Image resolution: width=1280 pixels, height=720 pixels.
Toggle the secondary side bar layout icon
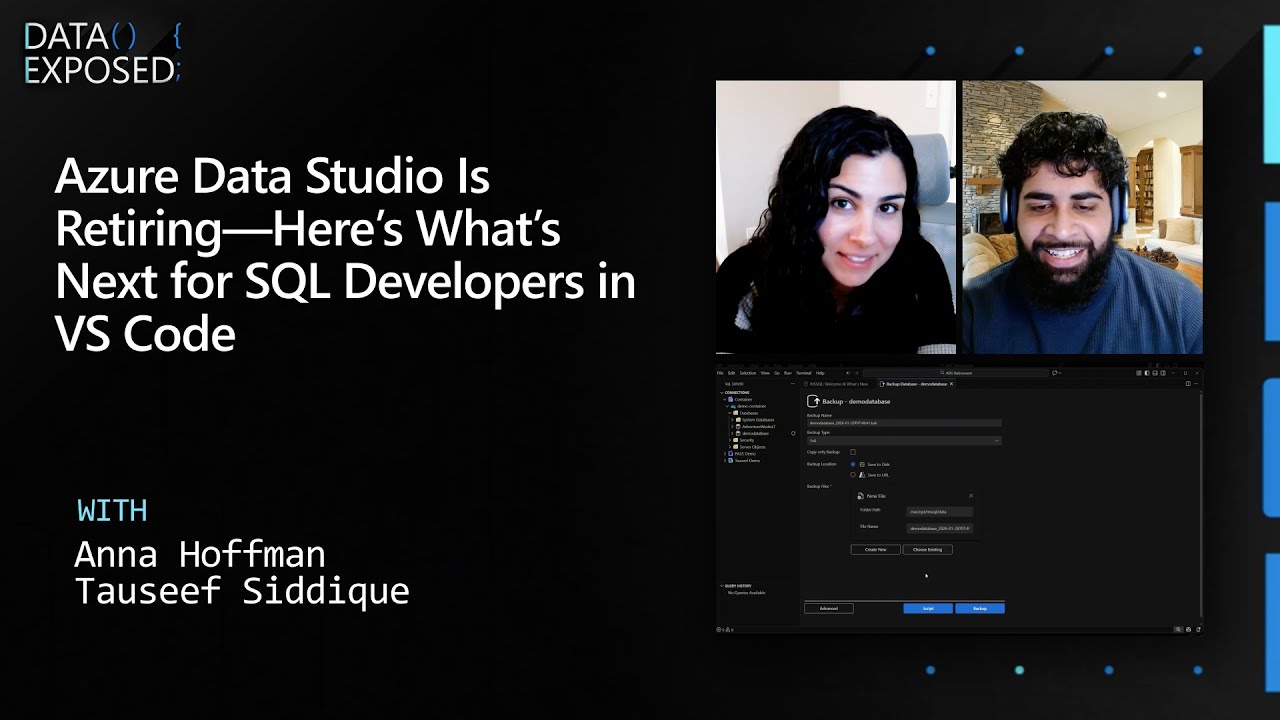tap(1163, 373)
